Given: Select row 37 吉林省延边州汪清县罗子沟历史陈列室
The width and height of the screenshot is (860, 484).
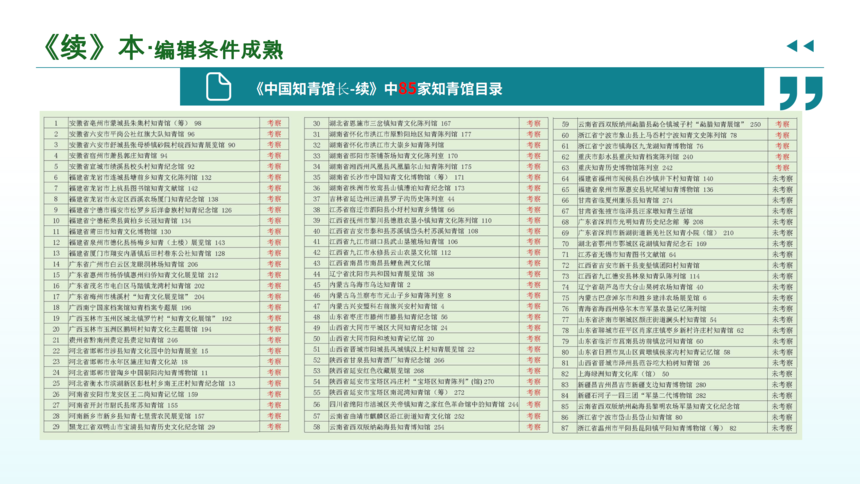Looking at the screenshot, I should (x=426, y=199).
